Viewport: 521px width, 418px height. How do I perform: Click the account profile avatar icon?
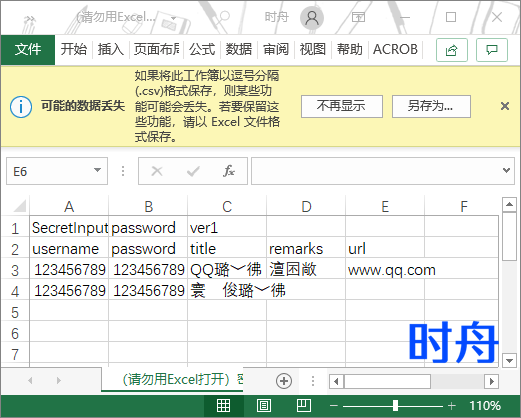[x=312, y=17]
